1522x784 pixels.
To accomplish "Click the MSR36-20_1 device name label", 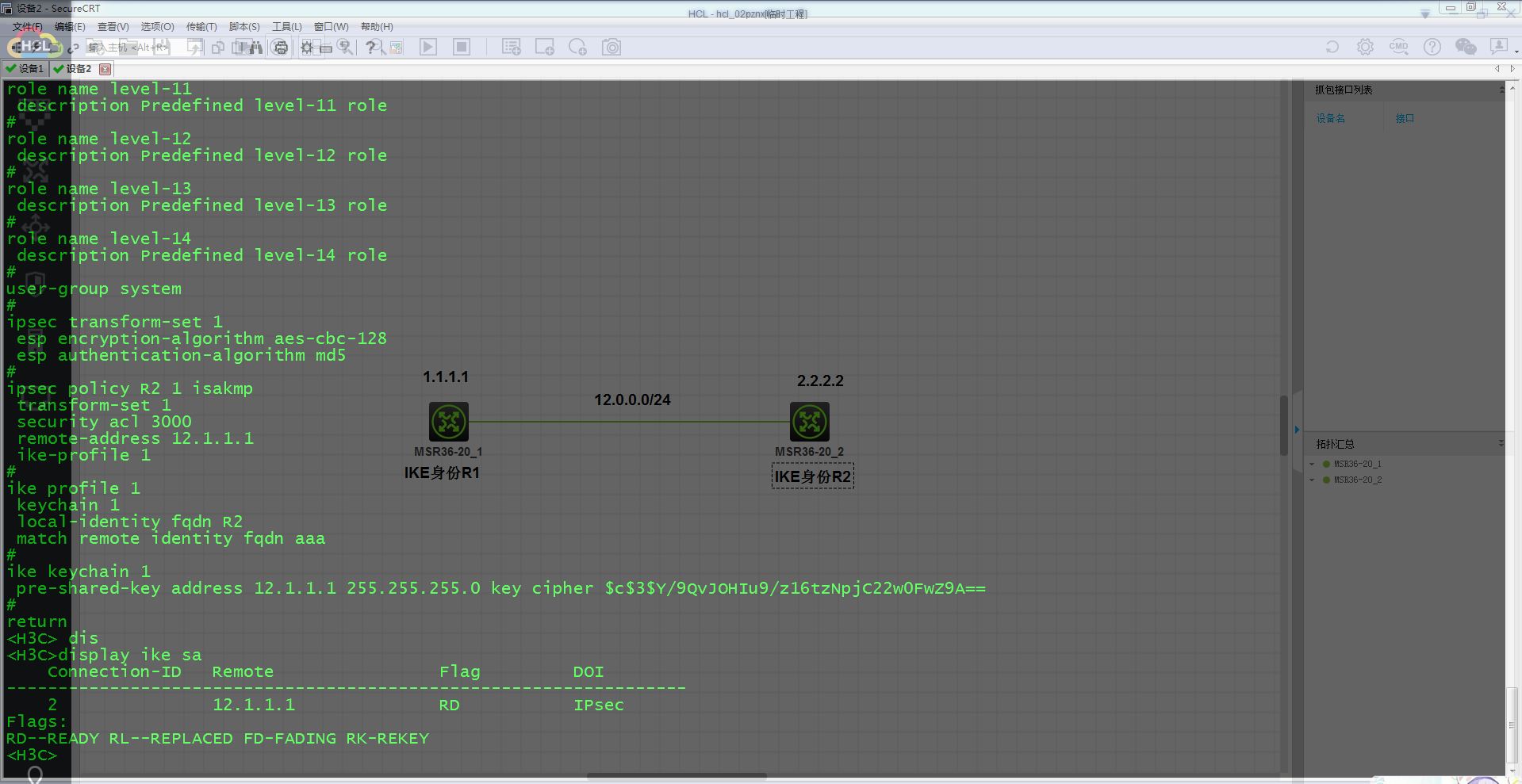I will pyautogui.click(x=448, y=452).
